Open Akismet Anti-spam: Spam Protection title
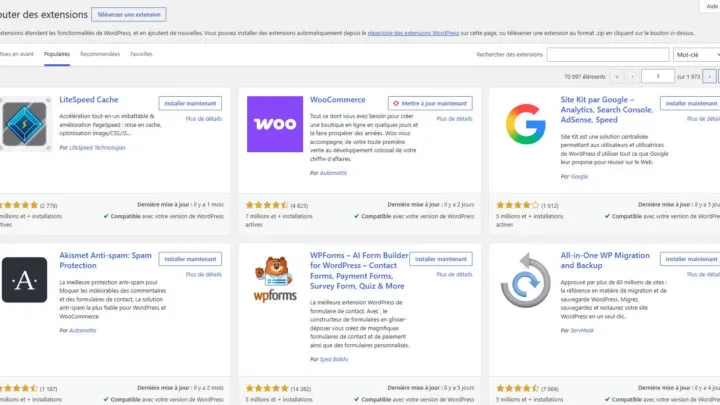This screenshot has width=720, height=405. [x=105, y=260]
